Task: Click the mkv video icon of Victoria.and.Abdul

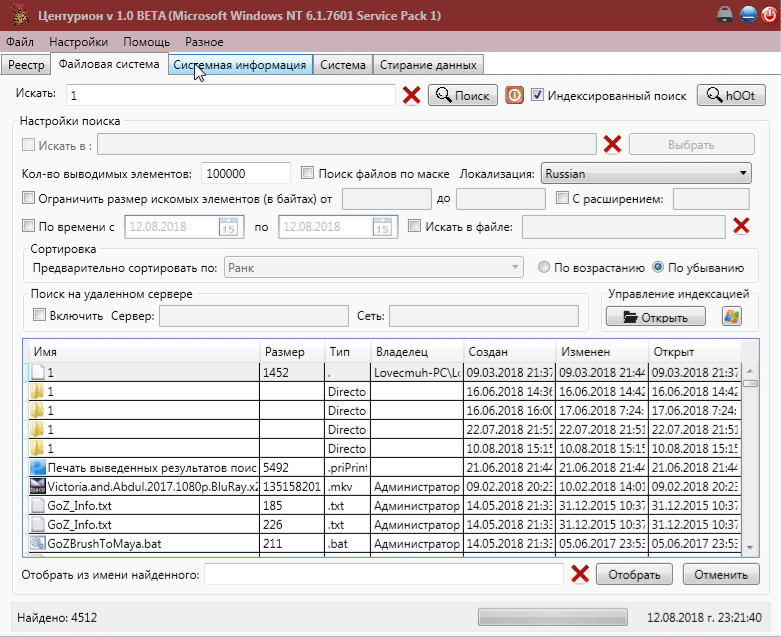Action: coord(37,486)
